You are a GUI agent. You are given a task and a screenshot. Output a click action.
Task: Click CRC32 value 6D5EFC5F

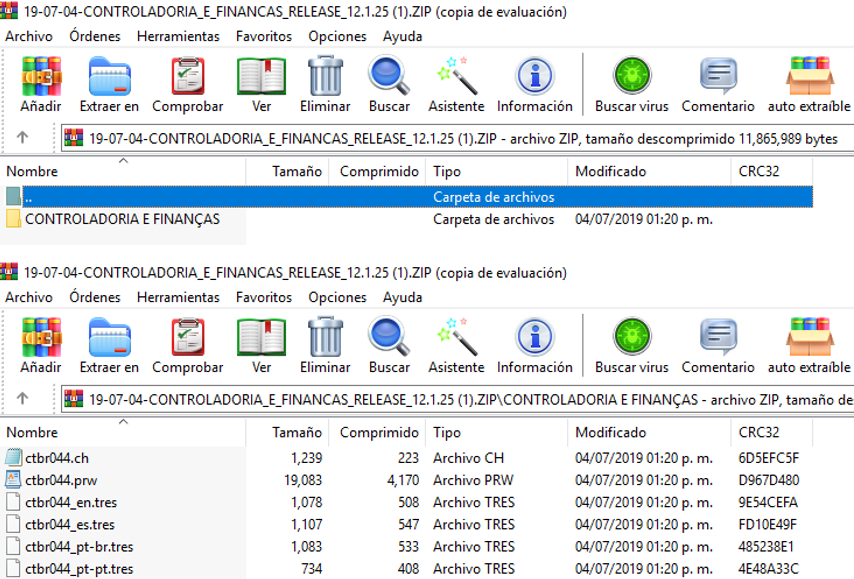coord(768,458)
